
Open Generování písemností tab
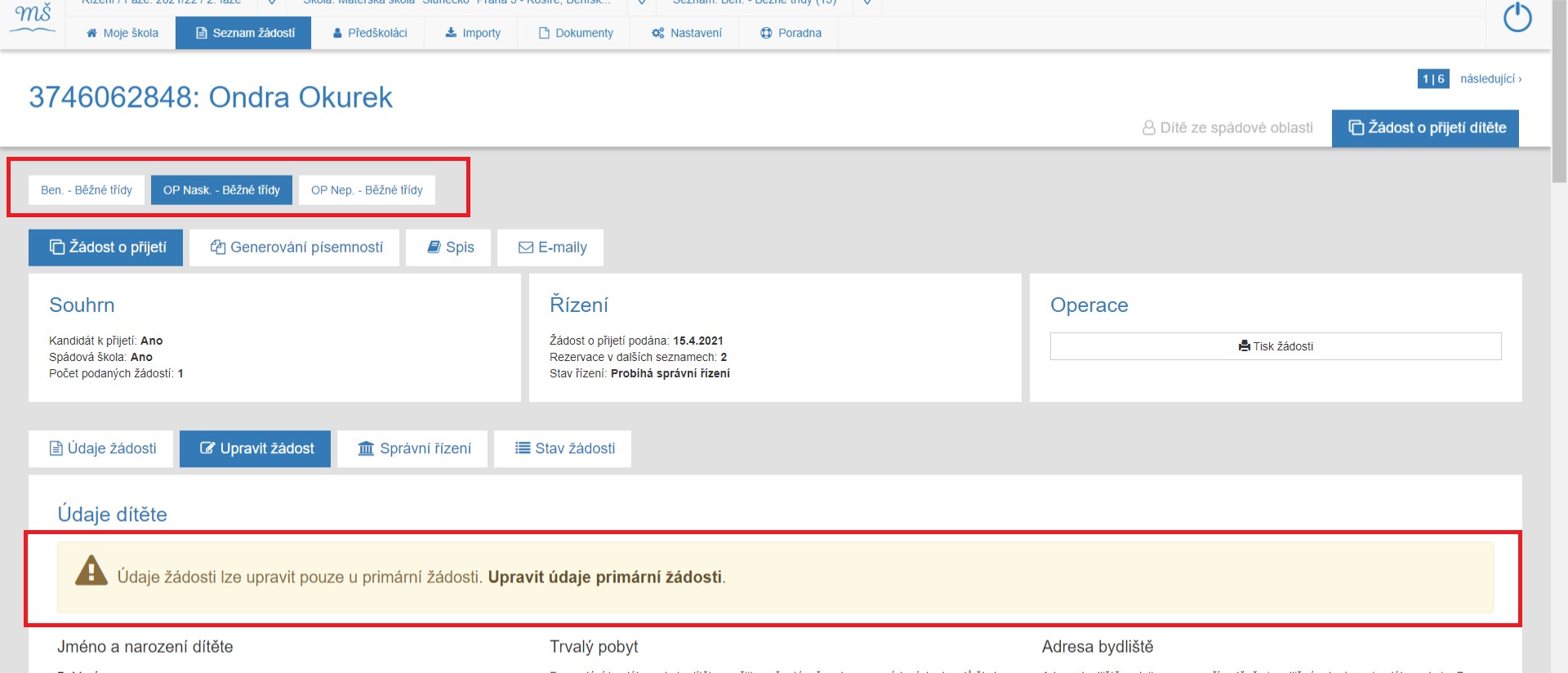click(295, 247)
